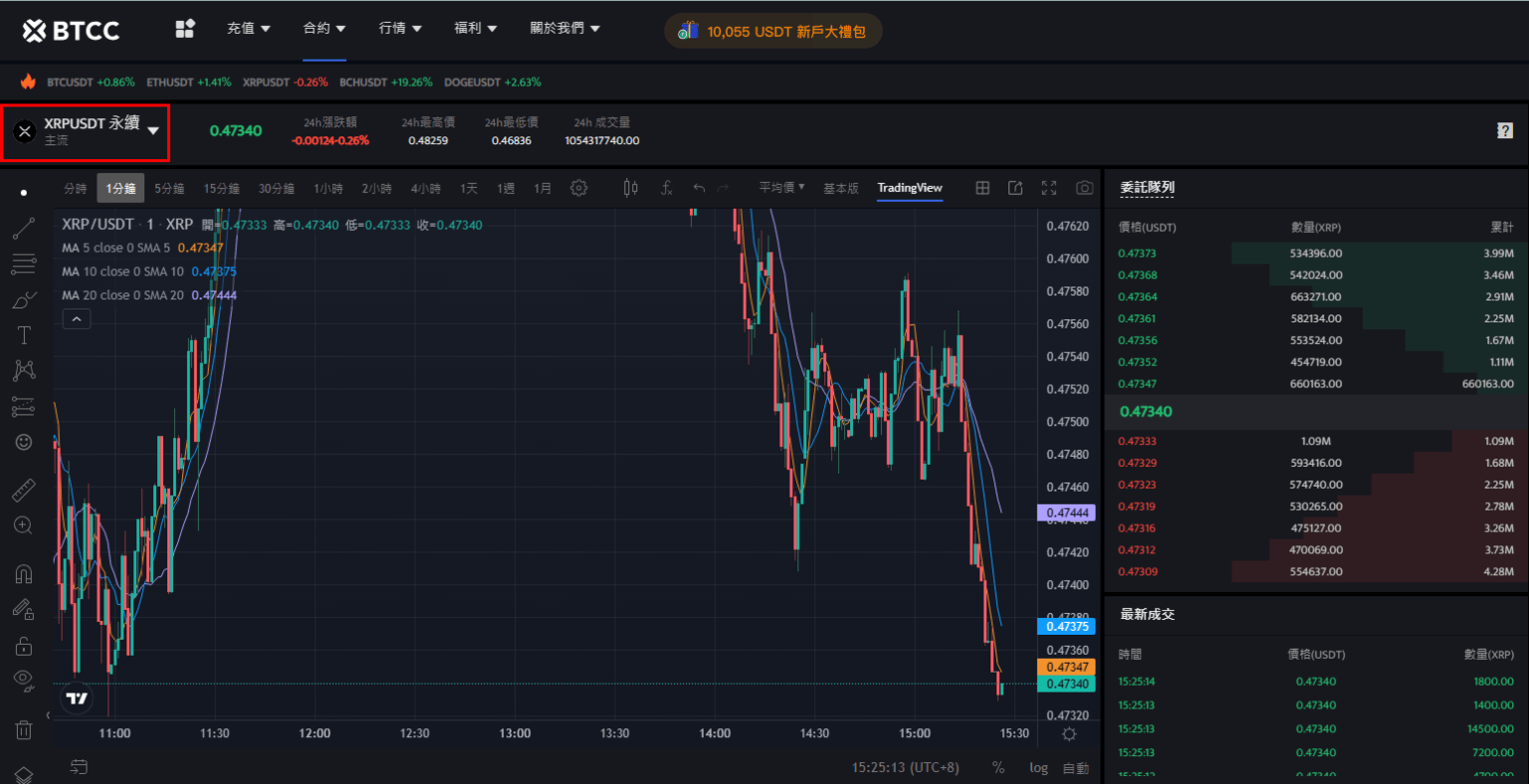Switch to the TradingView tab
1529x784 pixels.
(x=909, y=187)
